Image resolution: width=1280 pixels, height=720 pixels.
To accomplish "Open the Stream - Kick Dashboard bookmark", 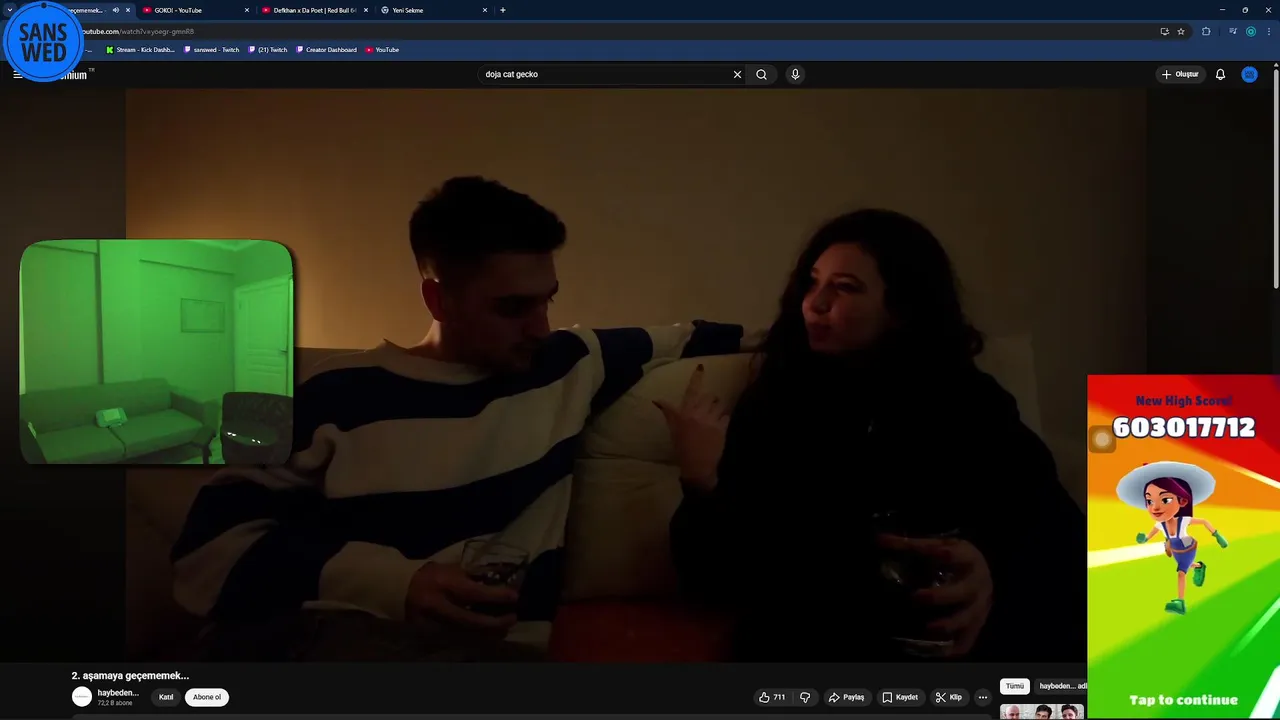I will (x=140, y=49).
